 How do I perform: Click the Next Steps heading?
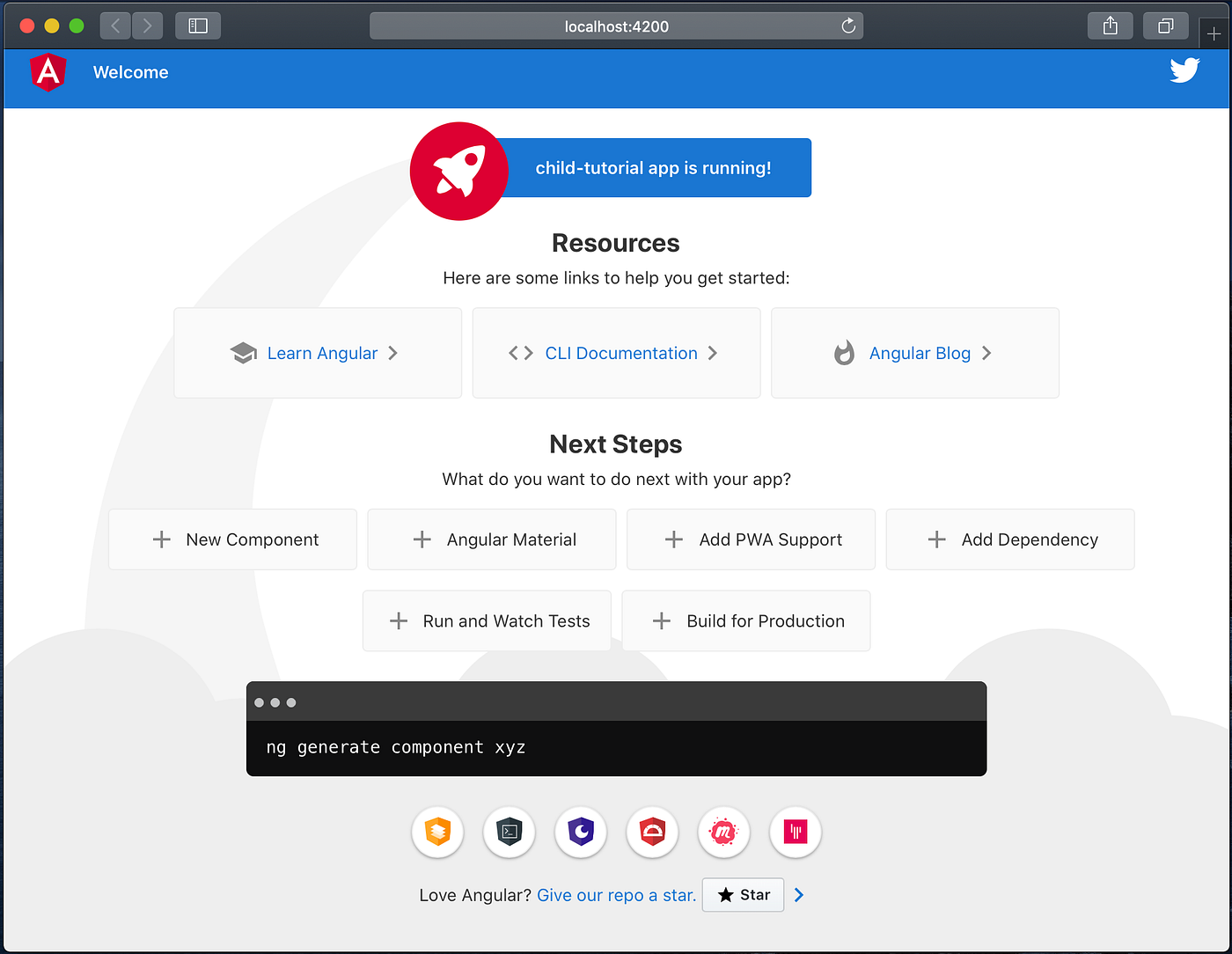616,444
